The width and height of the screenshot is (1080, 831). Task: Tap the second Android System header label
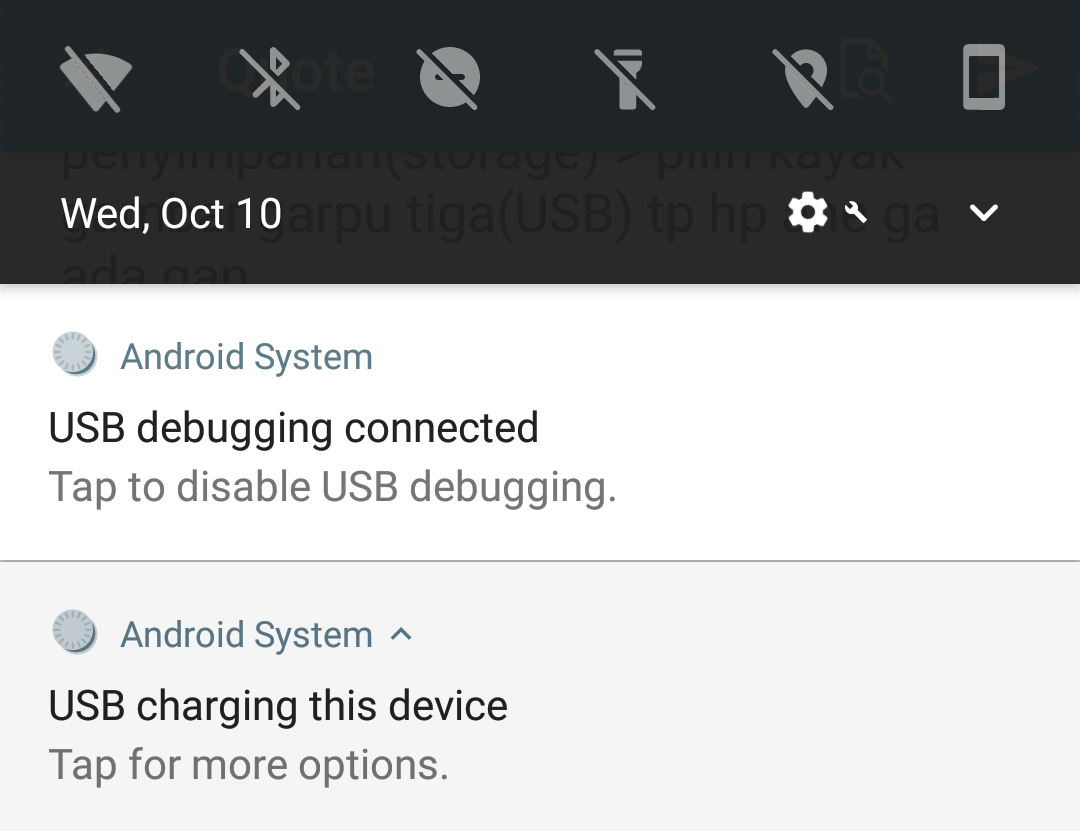click(x=247, y=635)
